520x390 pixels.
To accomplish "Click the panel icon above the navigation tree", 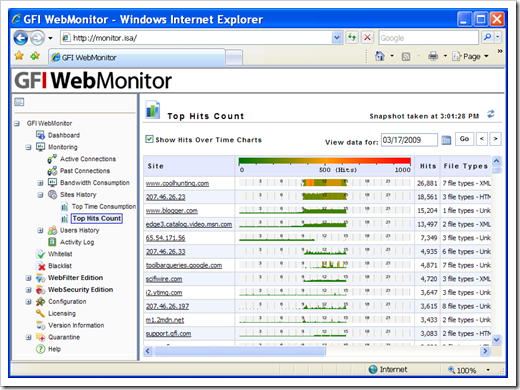I will click(x=19, y=102).
